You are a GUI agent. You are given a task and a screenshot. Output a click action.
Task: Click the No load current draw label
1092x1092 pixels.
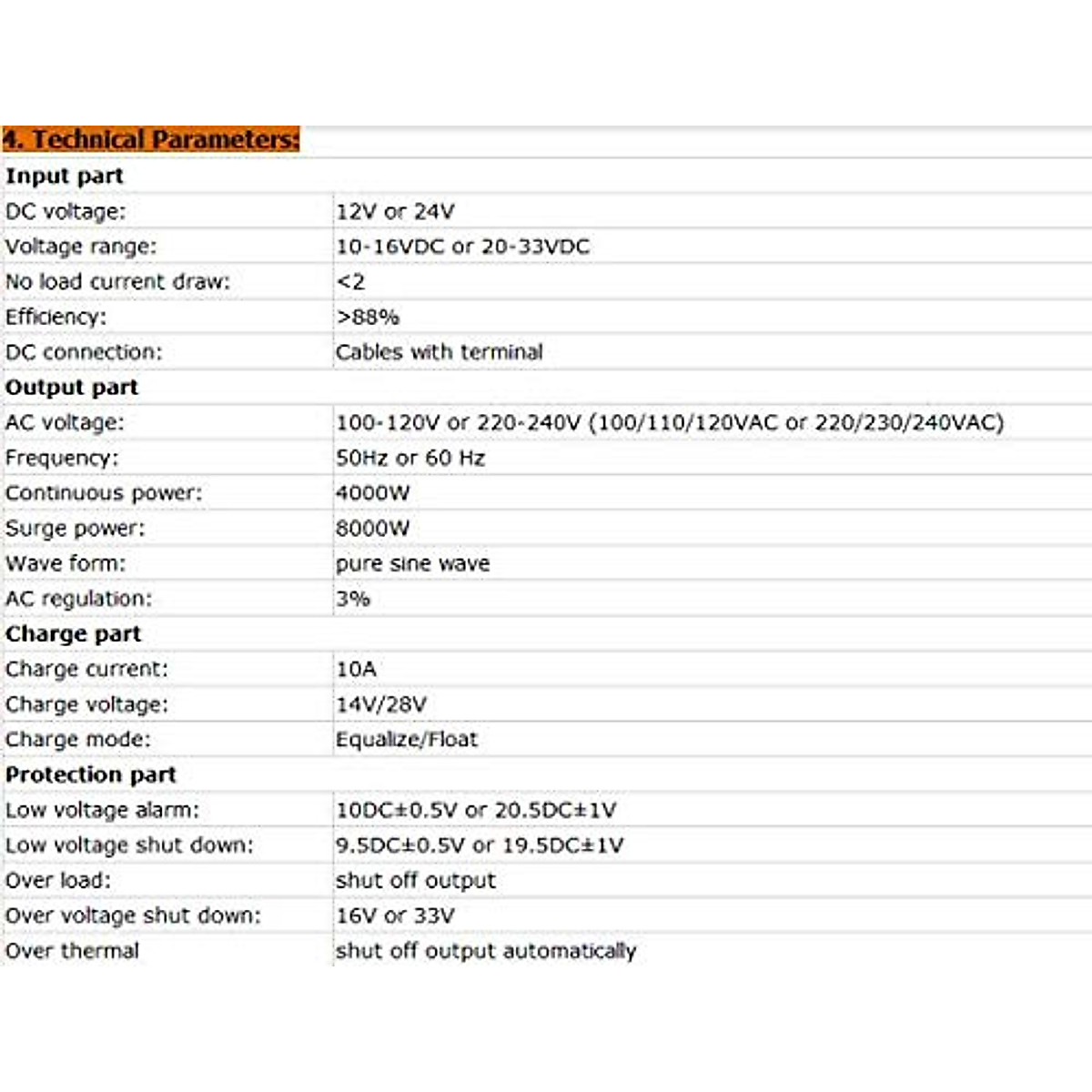117,282
